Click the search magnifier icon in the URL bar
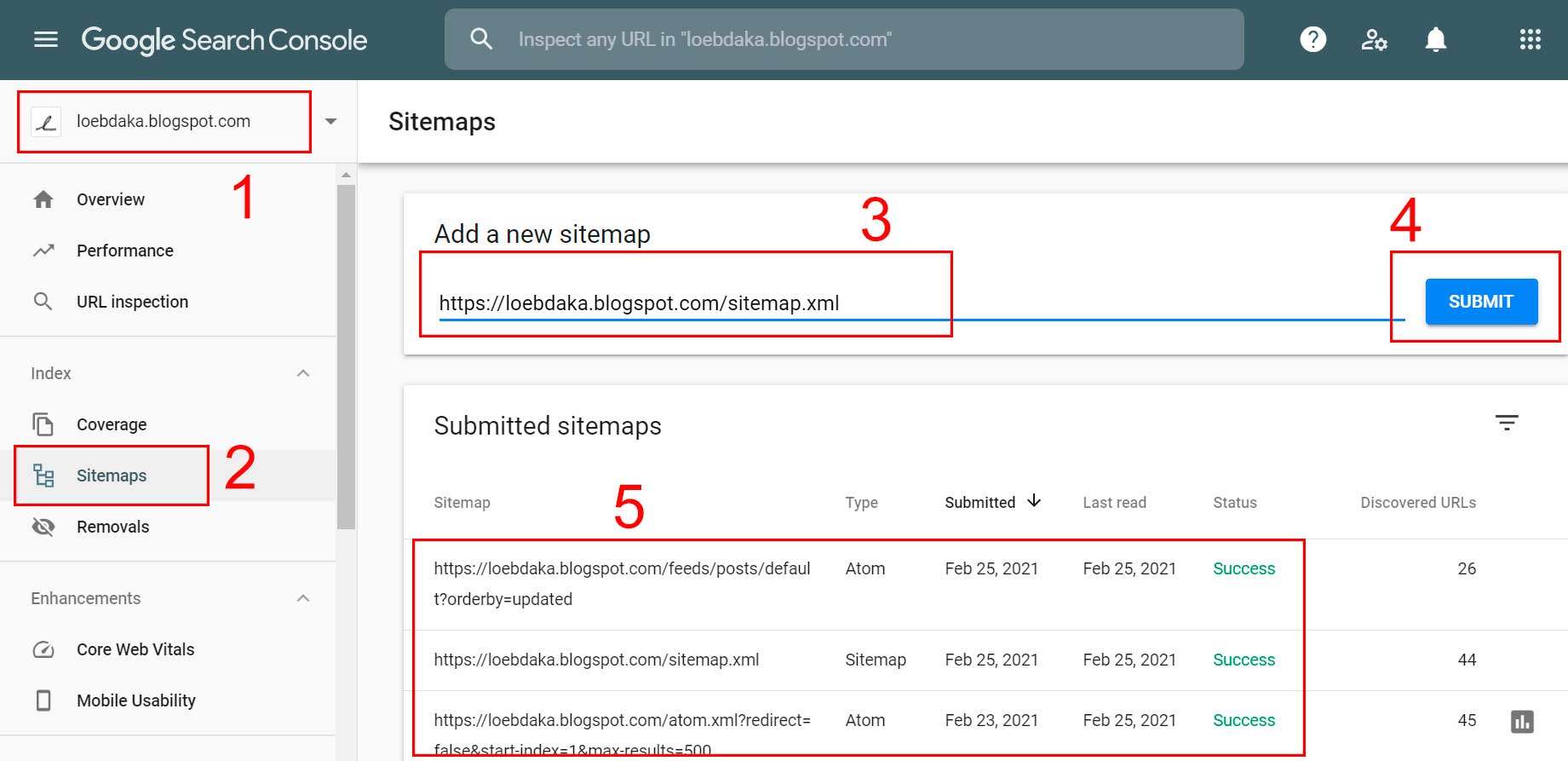This screenshot has height=761, width=1568. point(481,39)
